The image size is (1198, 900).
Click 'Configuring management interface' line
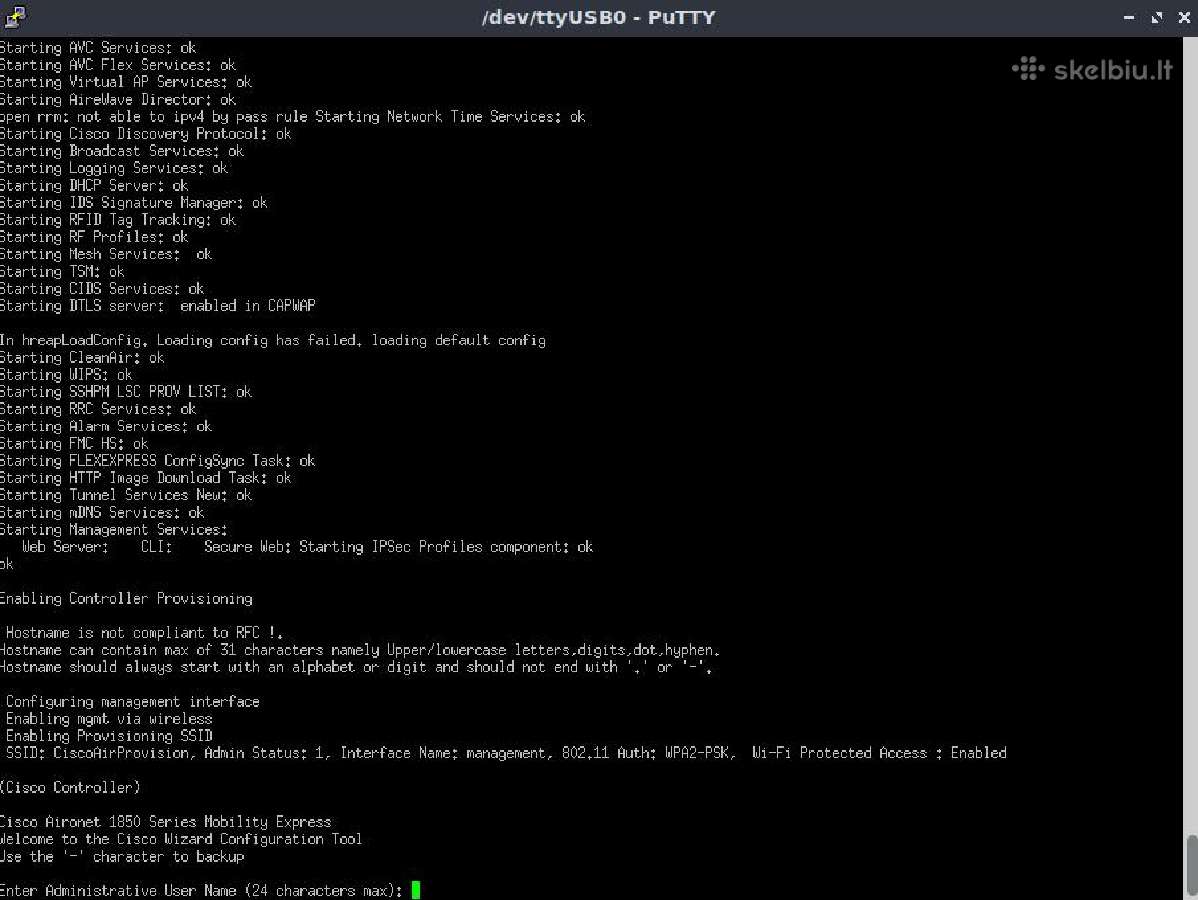133,701
